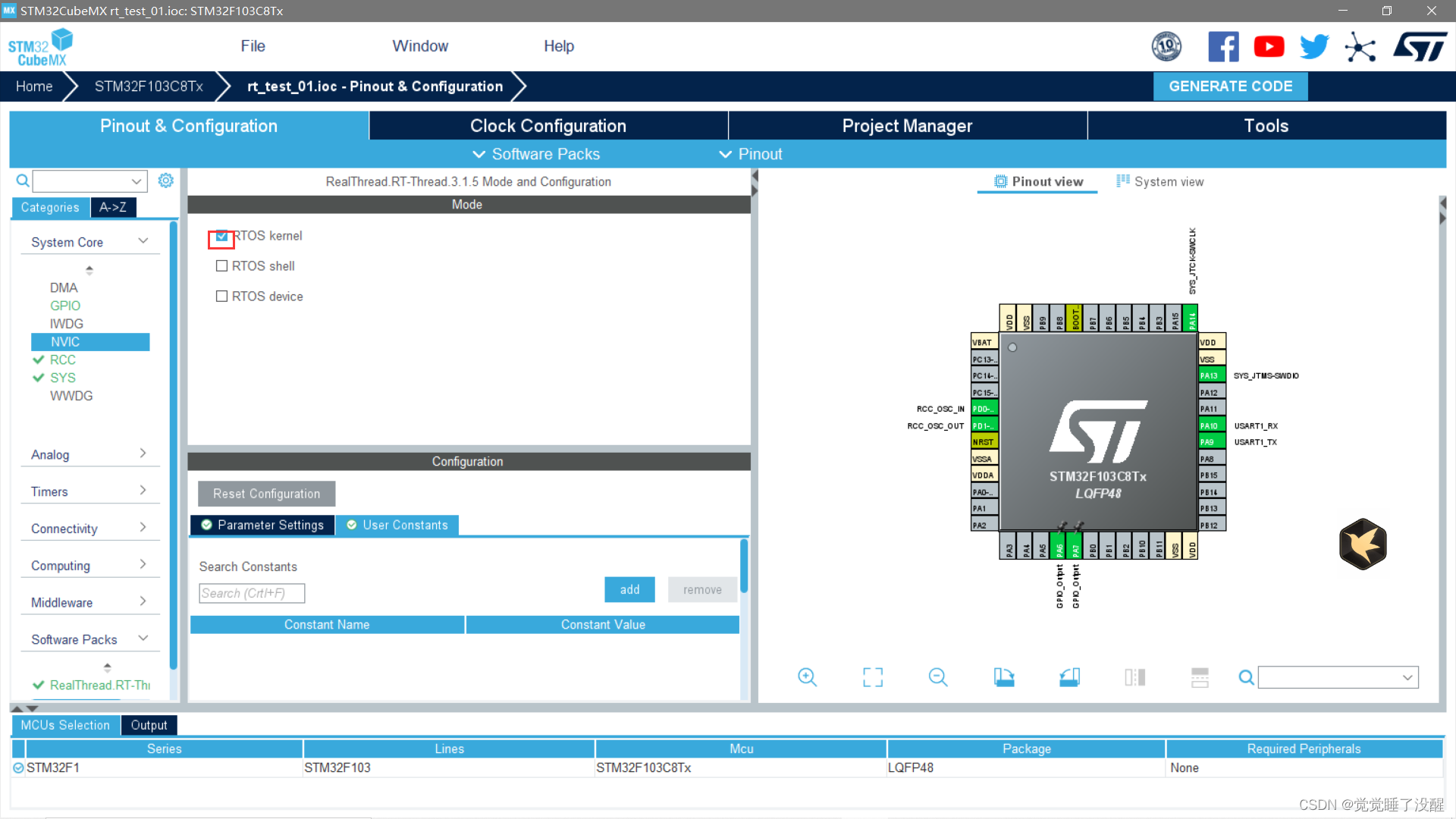The height and width of the screenshot is (819, 1456).
Task: Zoom in on the pinout view
Action: pos(807,677)
